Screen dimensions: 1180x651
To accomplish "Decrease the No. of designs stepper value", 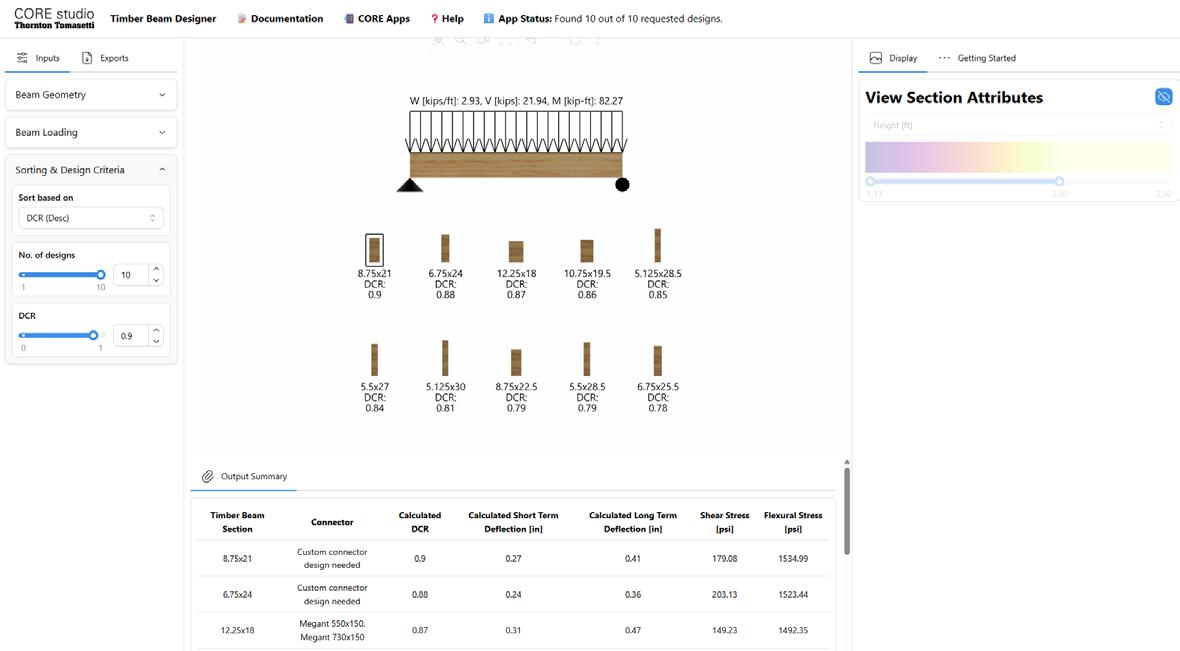I will (156, 281).
